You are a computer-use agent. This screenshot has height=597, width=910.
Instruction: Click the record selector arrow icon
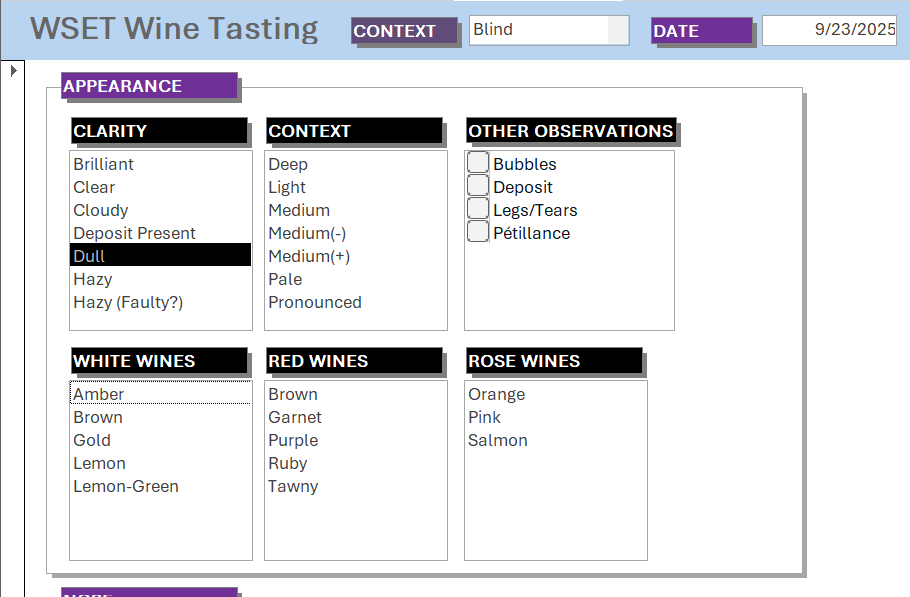pos(13,71)
